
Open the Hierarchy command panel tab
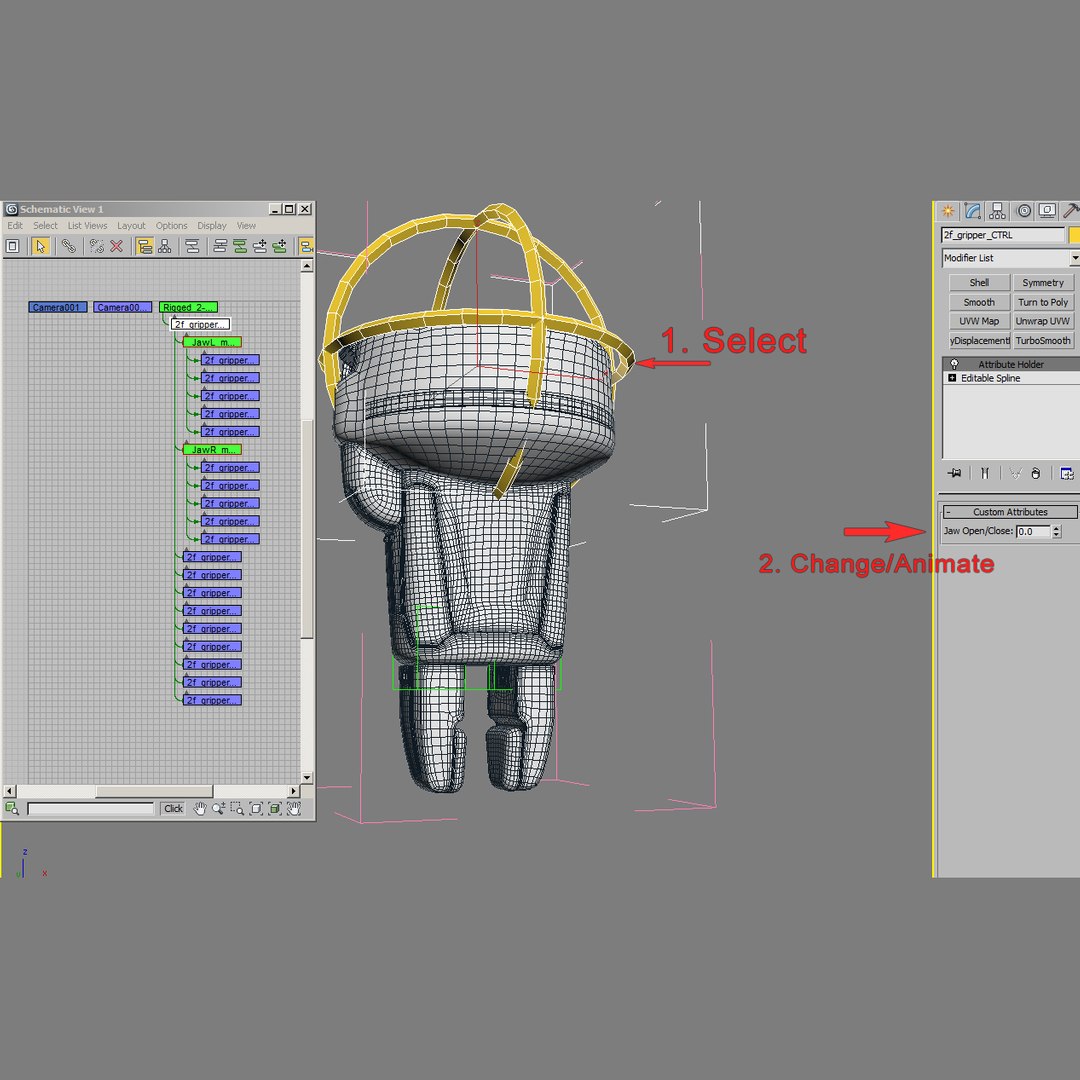(x=997, y=211)
